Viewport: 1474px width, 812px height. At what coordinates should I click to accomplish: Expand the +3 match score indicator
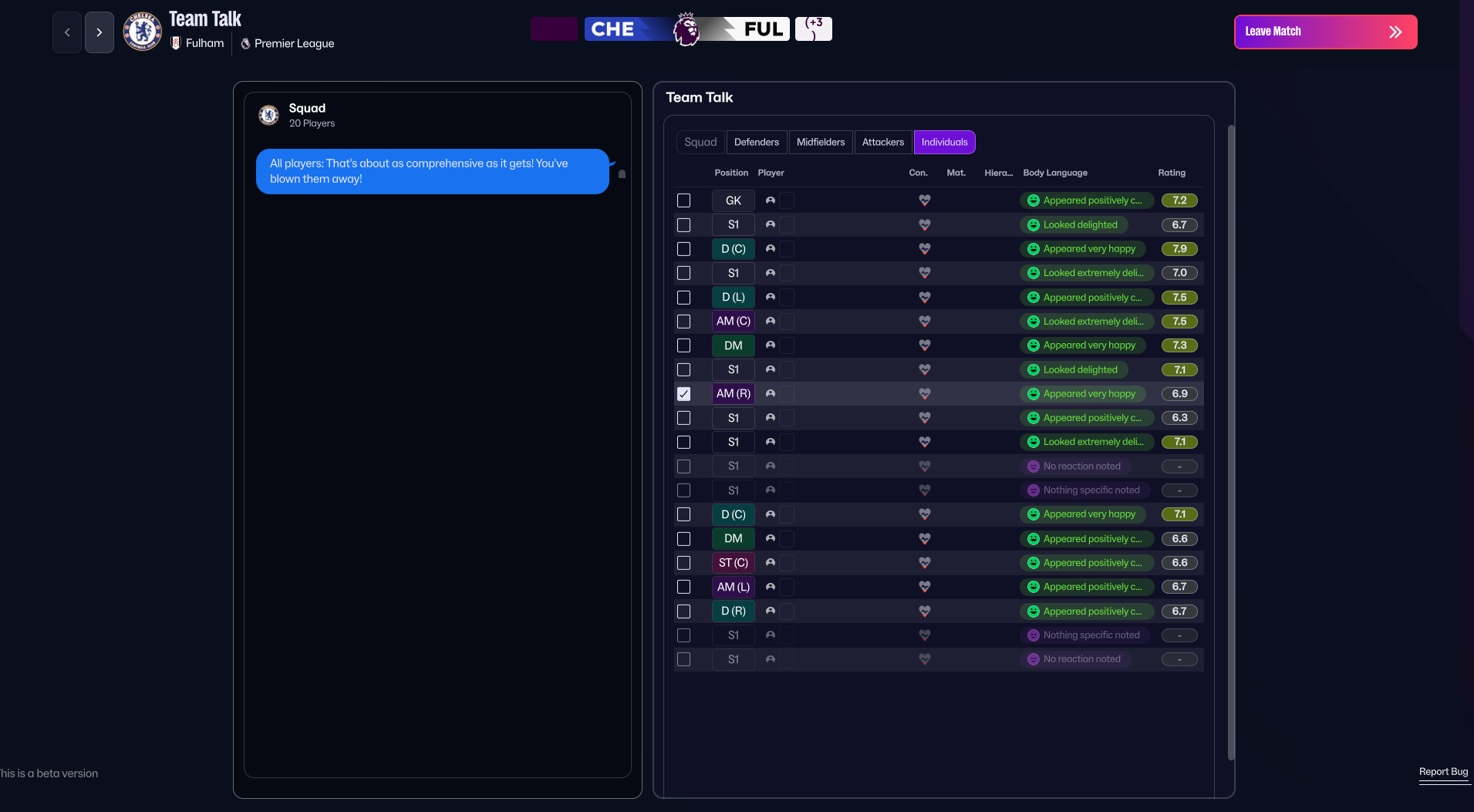[x=814, y=29]
